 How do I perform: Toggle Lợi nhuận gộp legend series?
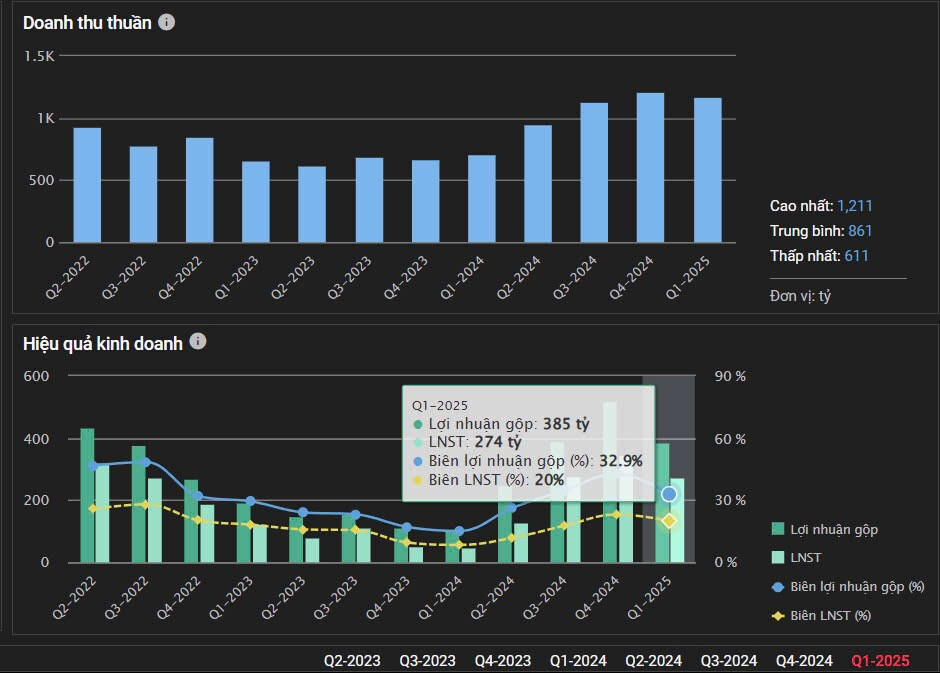pyautogui.click(x=824, y=529)
